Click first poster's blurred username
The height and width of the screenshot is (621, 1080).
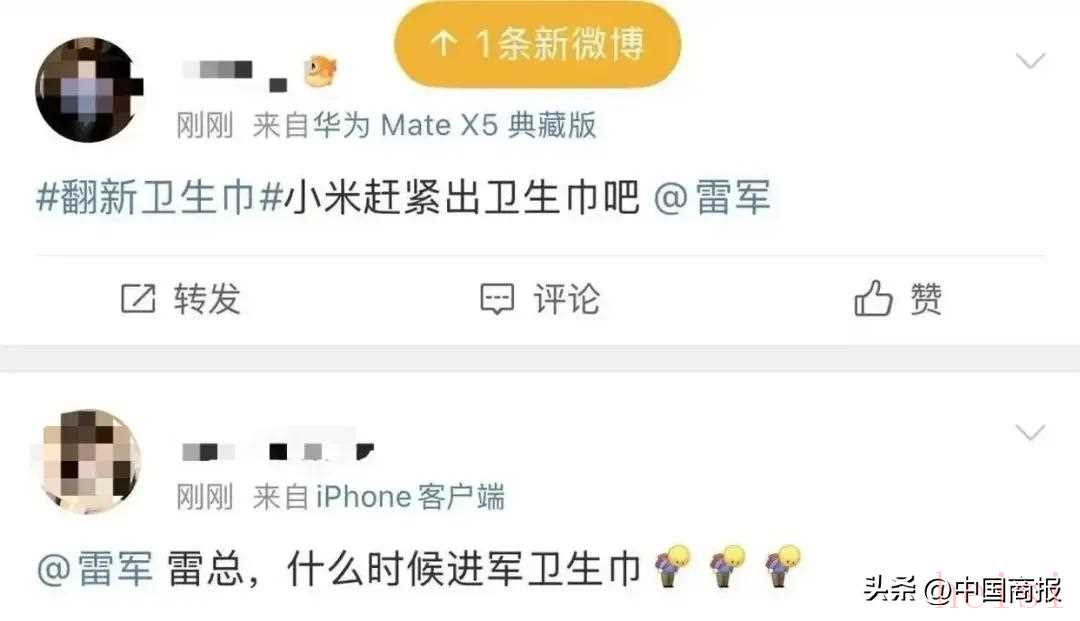(x=234, y=74)
